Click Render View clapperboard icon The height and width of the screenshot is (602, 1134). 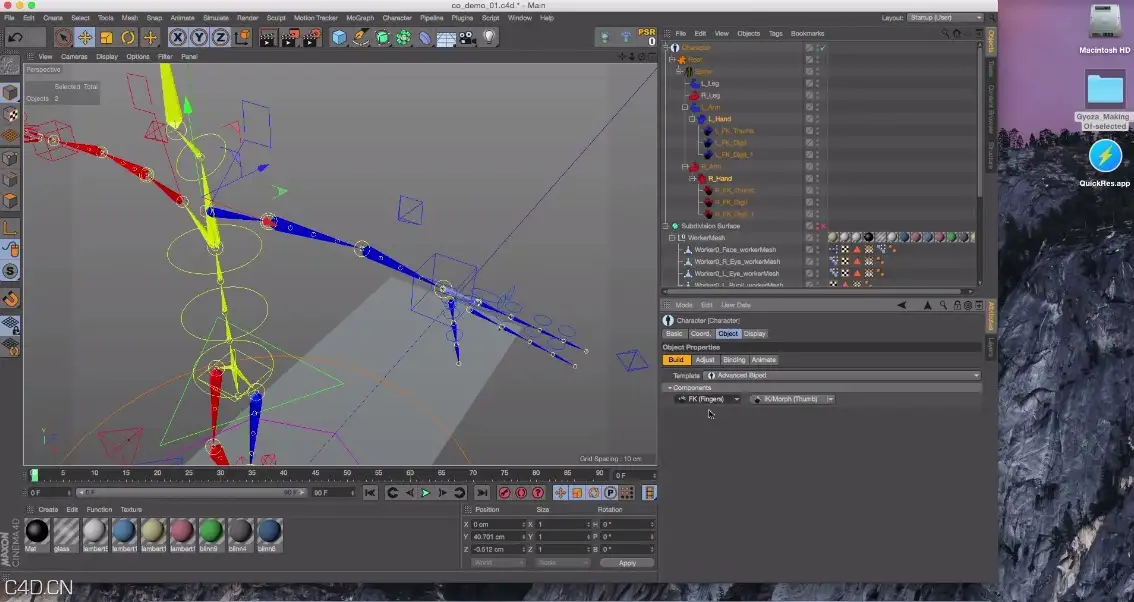tap(268, 37)
